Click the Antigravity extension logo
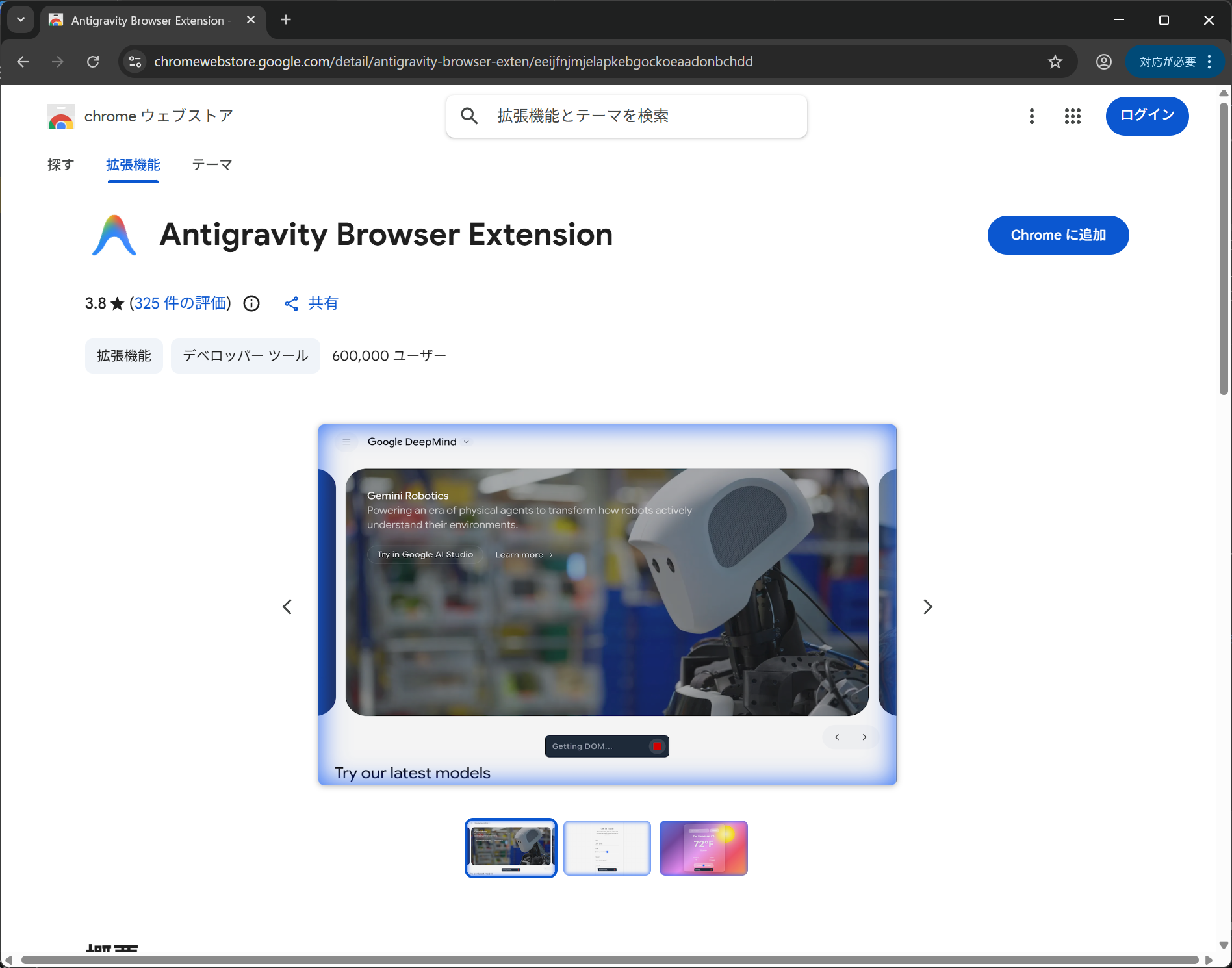 click(114, 235)
